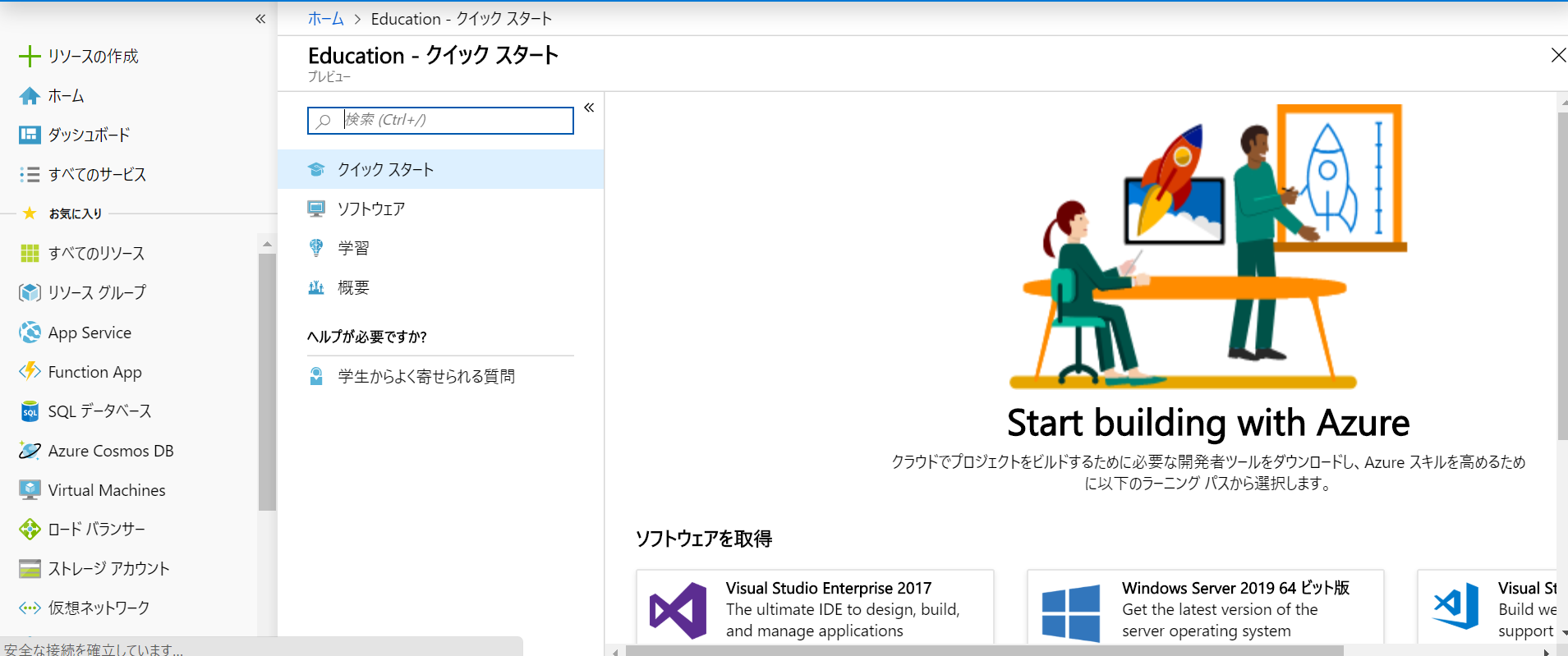This screenshot has height=656, width=1568.
Task: Click sidebar scrollbar up arrow
Action: (x=266, y=244)
